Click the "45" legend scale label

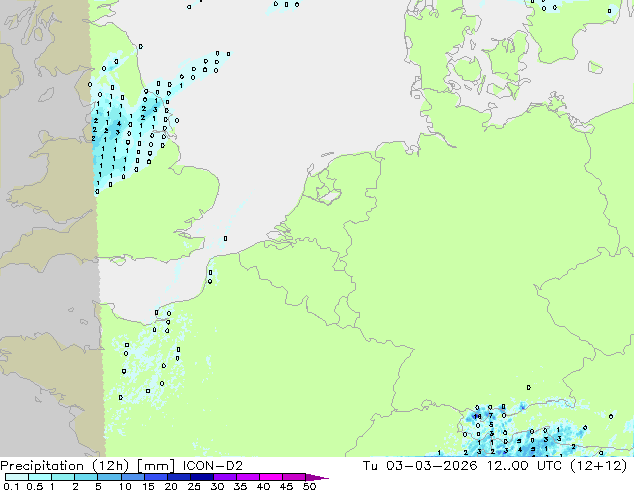pyautogui.click(x=286, y=486)
